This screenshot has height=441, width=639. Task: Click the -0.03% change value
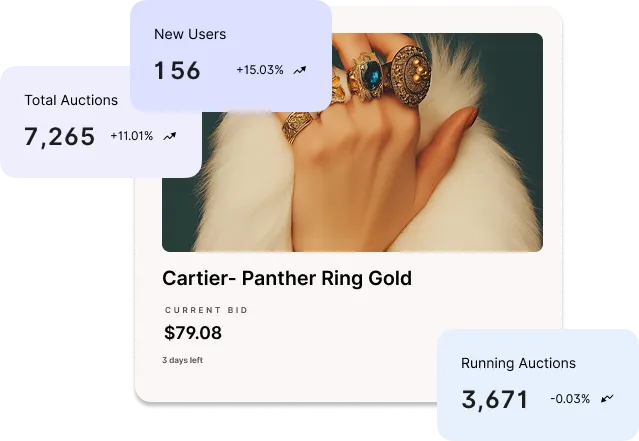[x=570, y=399]
